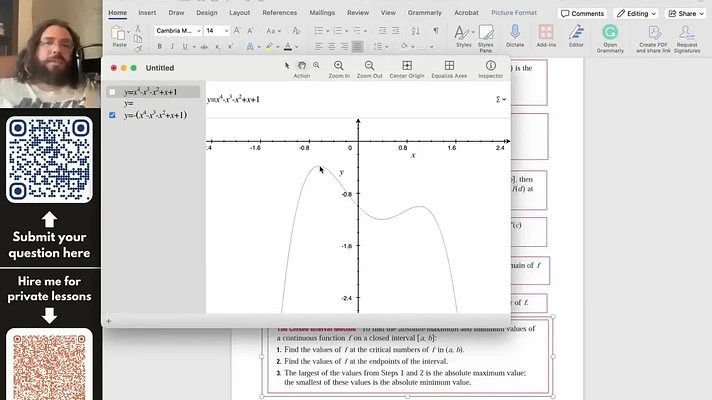Open the Grapher Inspector
712x400 pixels.
click(490, 69)
